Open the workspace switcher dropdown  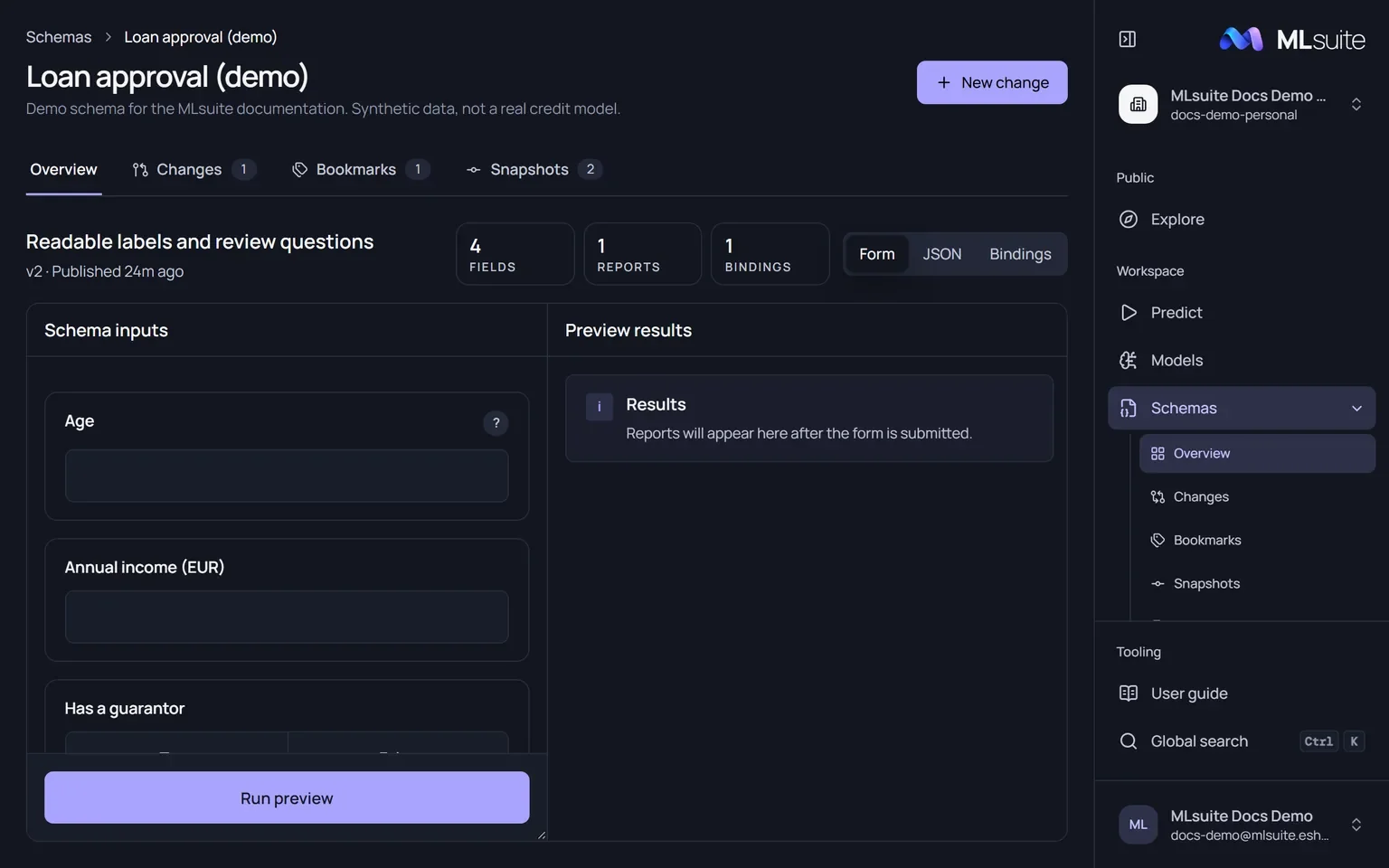click(x=1356, y=104)
